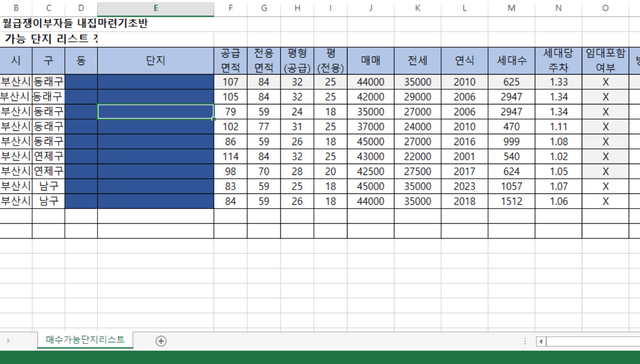Click the sheet tab scroll arrow
This screenshot has height=364, width=640.
pyautogui.click(x=8, y=341)
